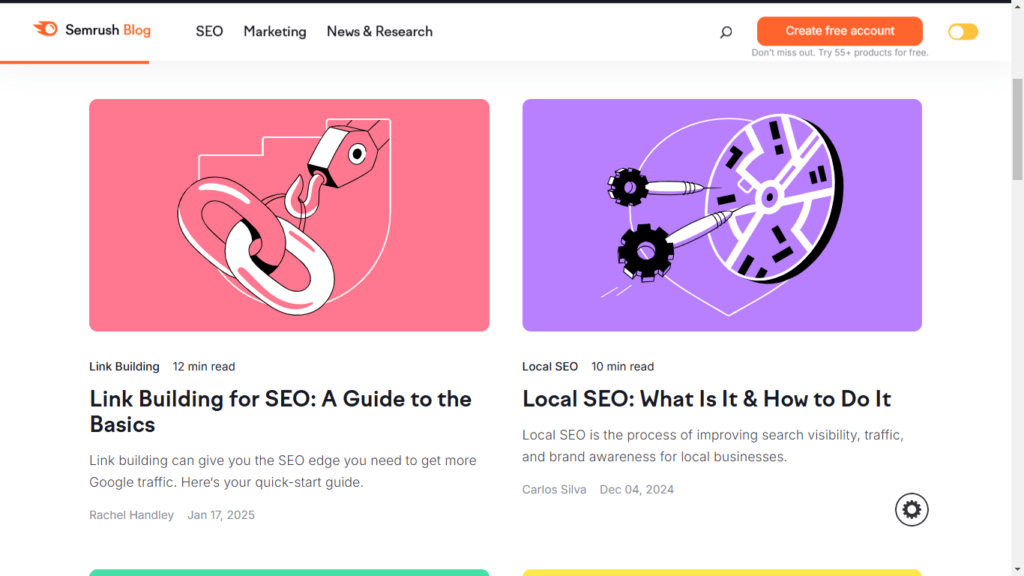Screen dimensions: 1024x576
Task: Click the Create free account button
Action: click(839, 31)
